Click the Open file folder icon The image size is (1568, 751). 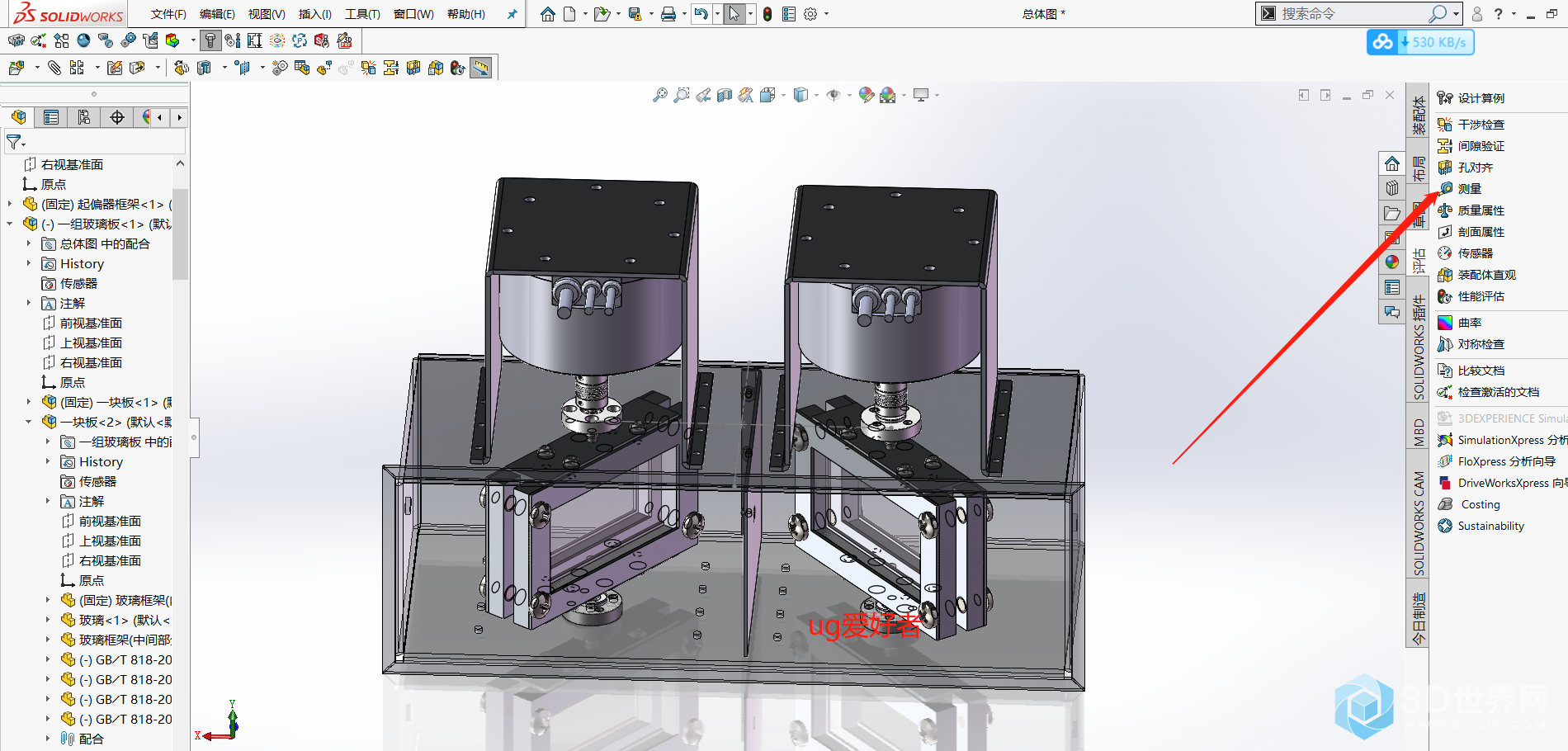602,14
